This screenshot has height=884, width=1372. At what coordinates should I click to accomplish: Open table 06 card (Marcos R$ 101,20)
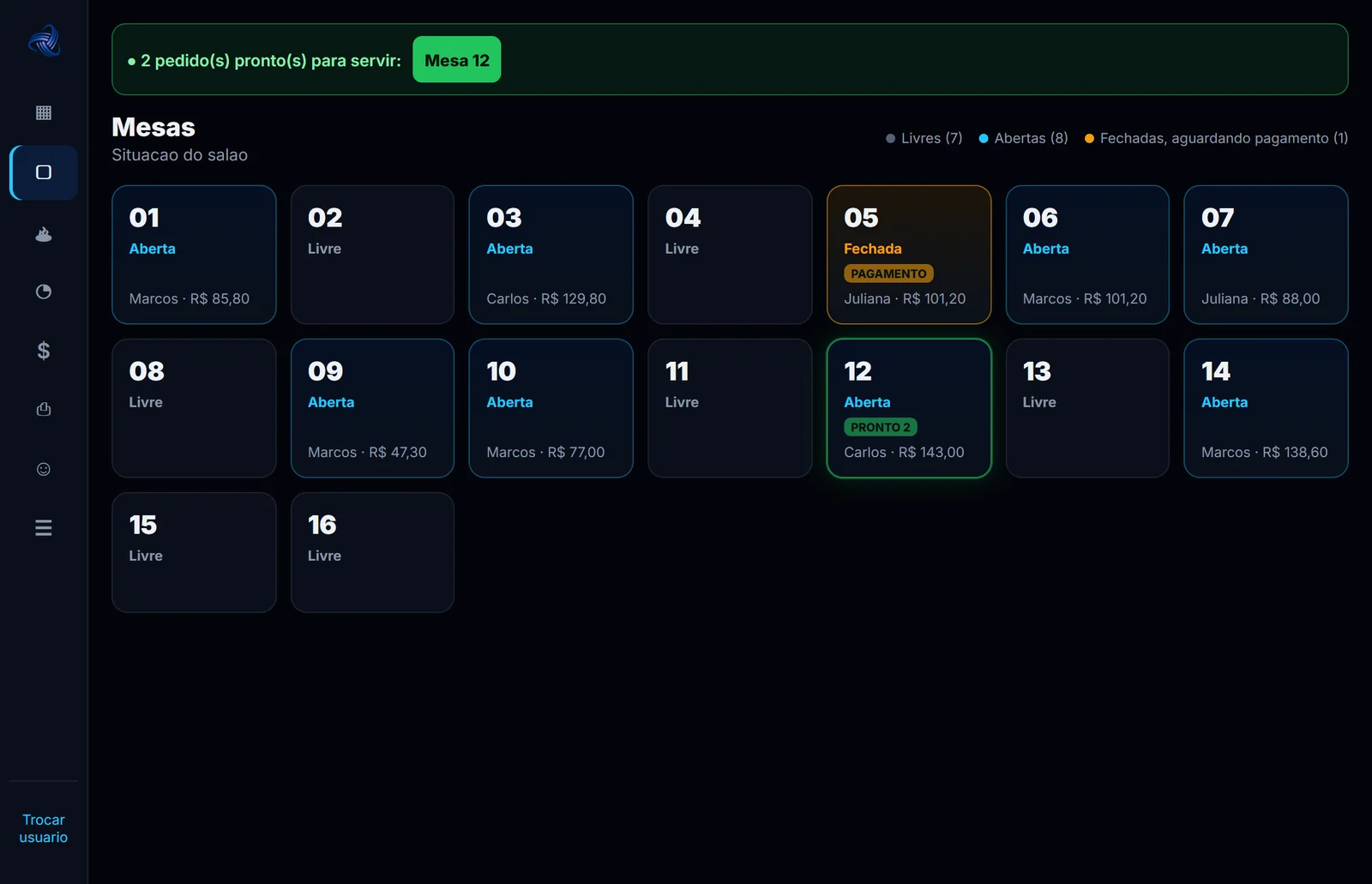1087,255
